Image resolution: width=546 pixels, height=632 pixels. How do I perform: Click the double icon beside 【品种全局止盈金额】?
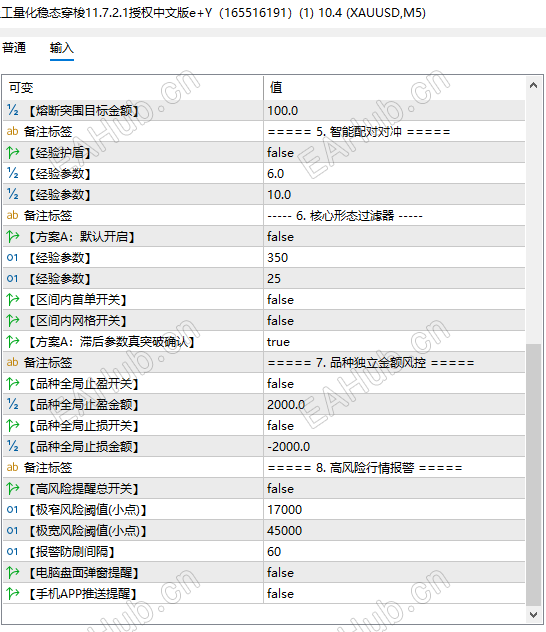point(12,404)
